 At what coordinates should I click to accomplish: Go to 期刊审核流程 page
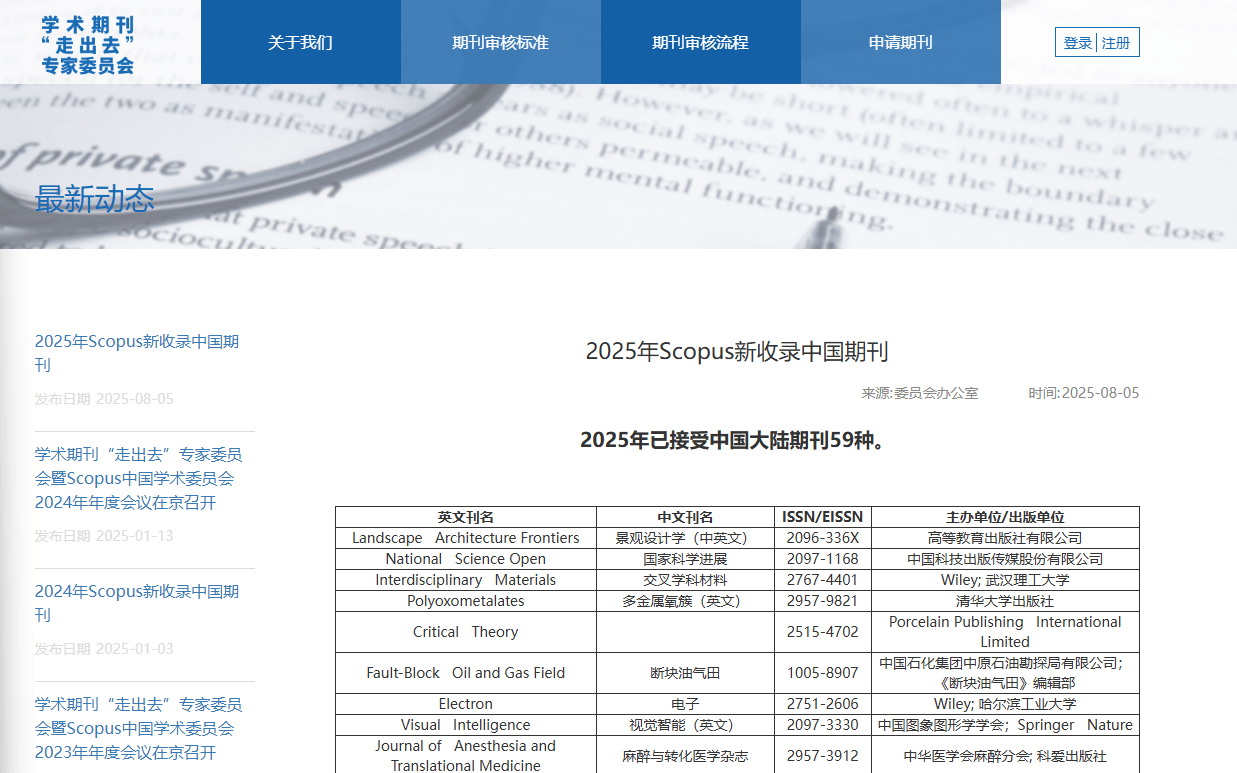click(700, 43)
